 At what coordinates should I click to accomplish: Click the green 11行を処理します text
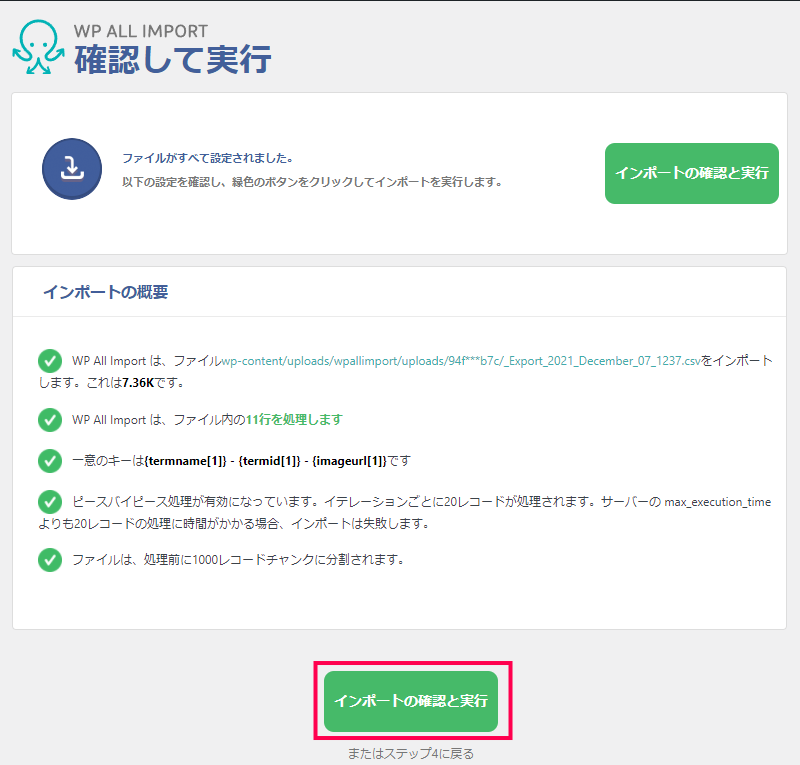point(294,419)
